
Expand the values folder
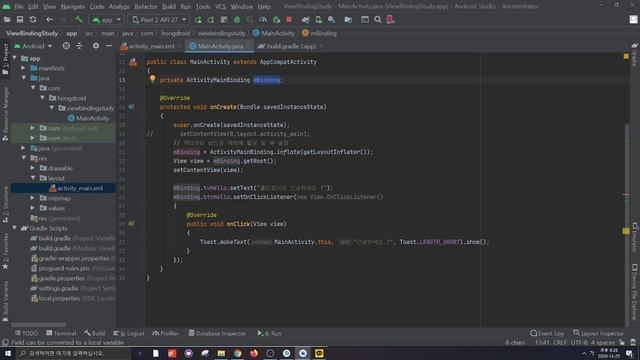point(33,208)
